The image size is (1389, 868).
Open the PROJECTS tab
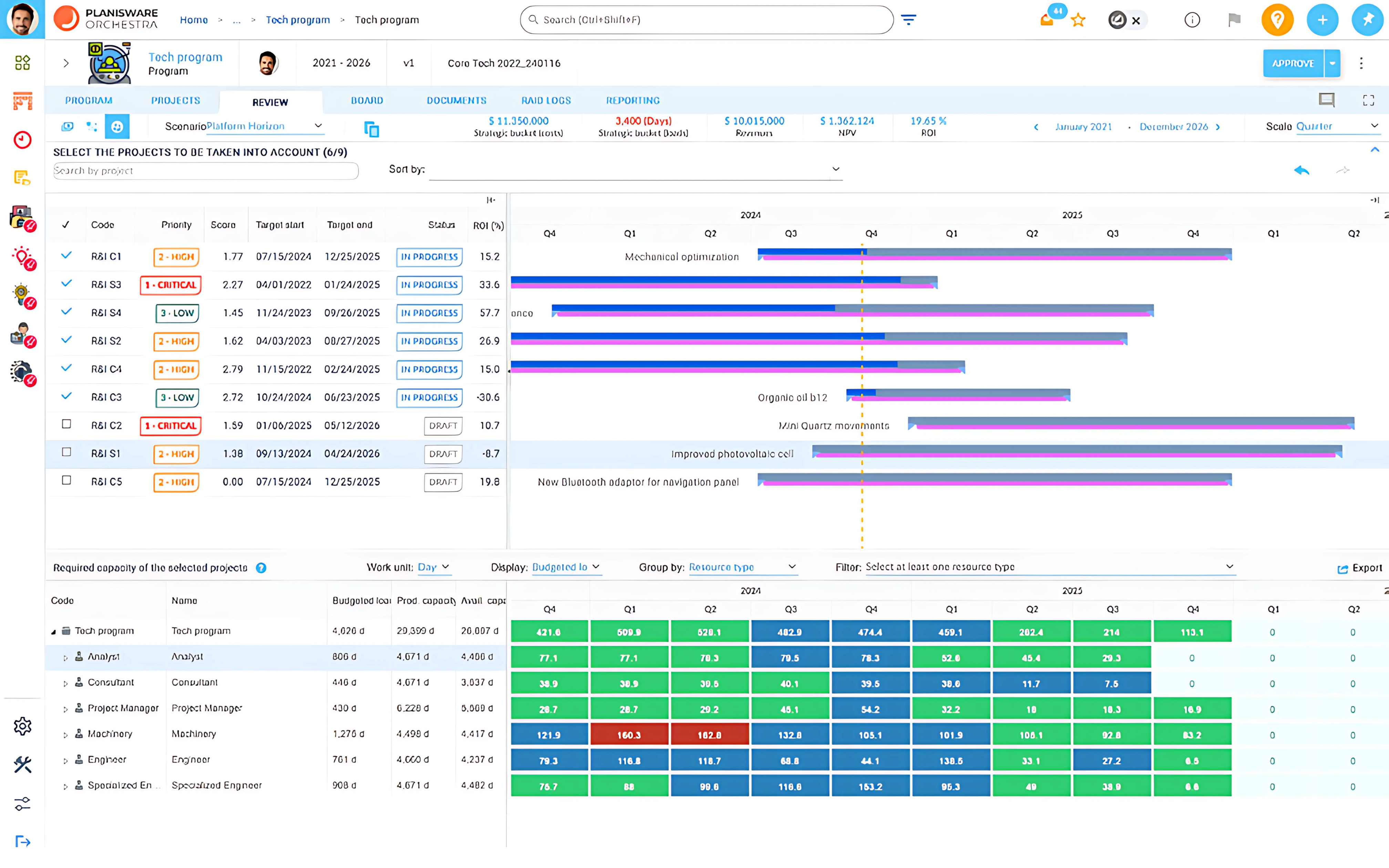pyautogui.click(x=176, y=101)
